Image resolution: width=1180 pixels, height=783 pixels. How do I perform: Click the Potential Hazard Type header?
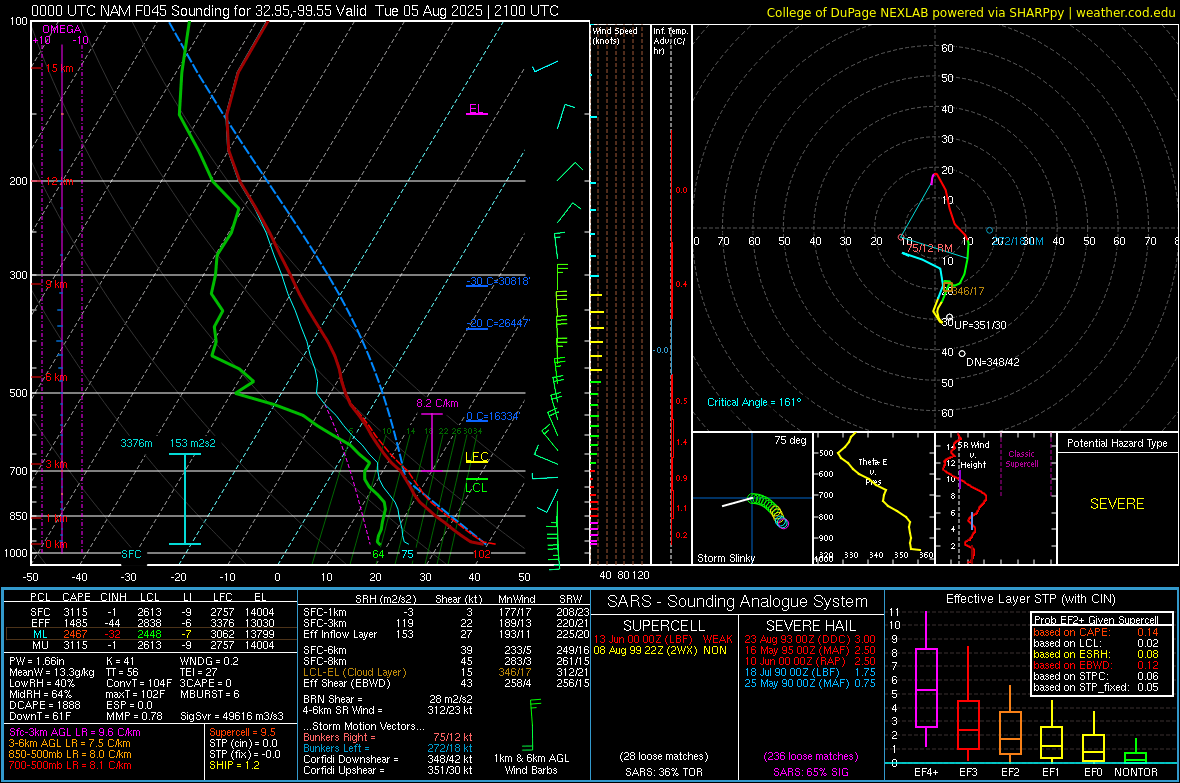pyautogui.click(x=1117, y=443)
